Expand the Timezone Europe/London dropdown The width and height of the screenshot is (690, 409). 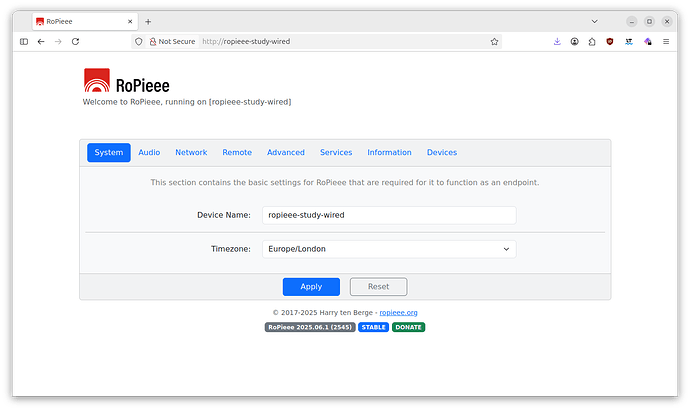[x=389, y=249]
